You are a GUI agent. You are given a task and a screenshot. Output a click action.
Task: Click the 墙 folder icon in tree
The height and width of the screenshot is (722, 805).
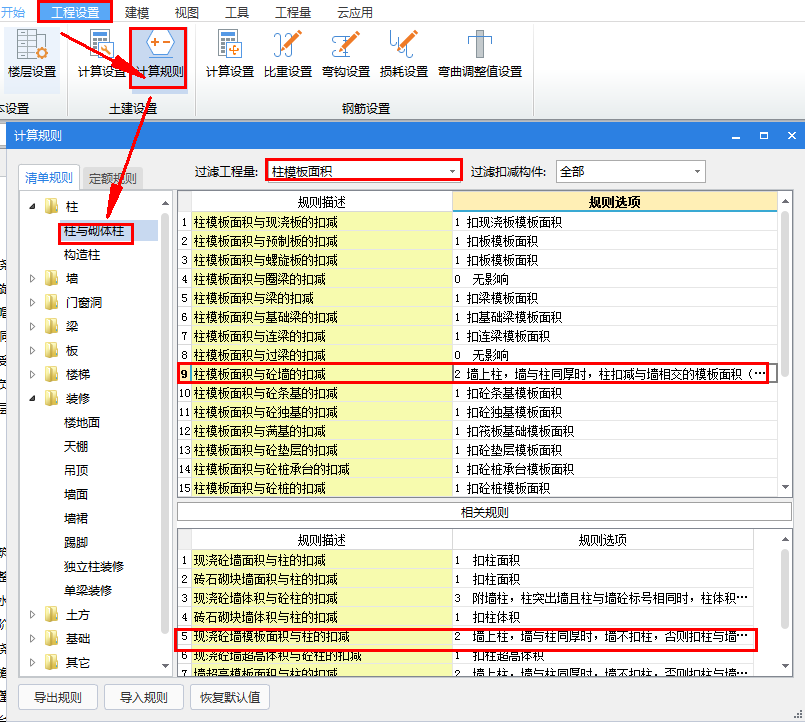(x=51, y=278)
